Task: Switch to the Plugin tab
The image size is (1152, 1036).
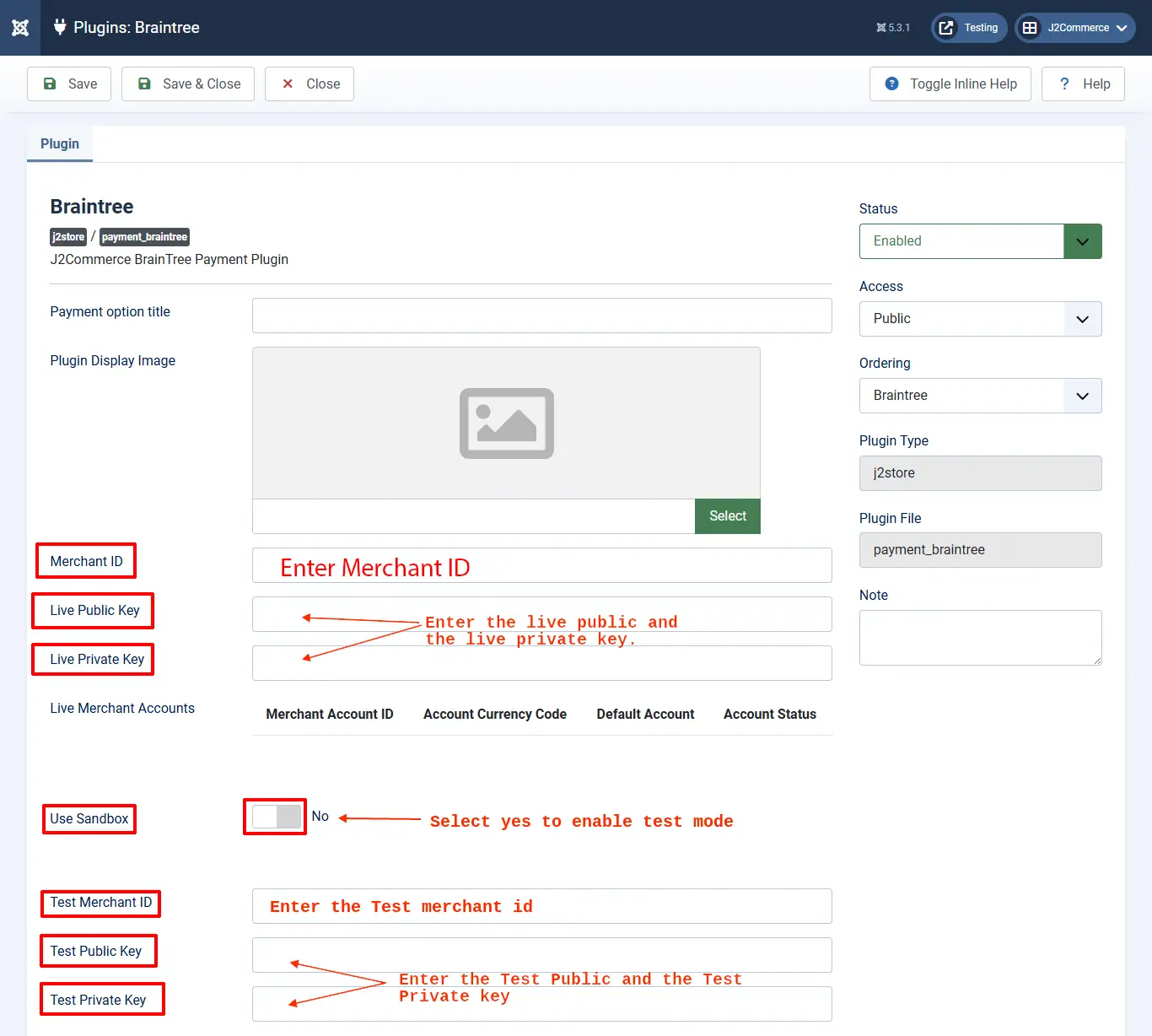Action: [60, 143]
